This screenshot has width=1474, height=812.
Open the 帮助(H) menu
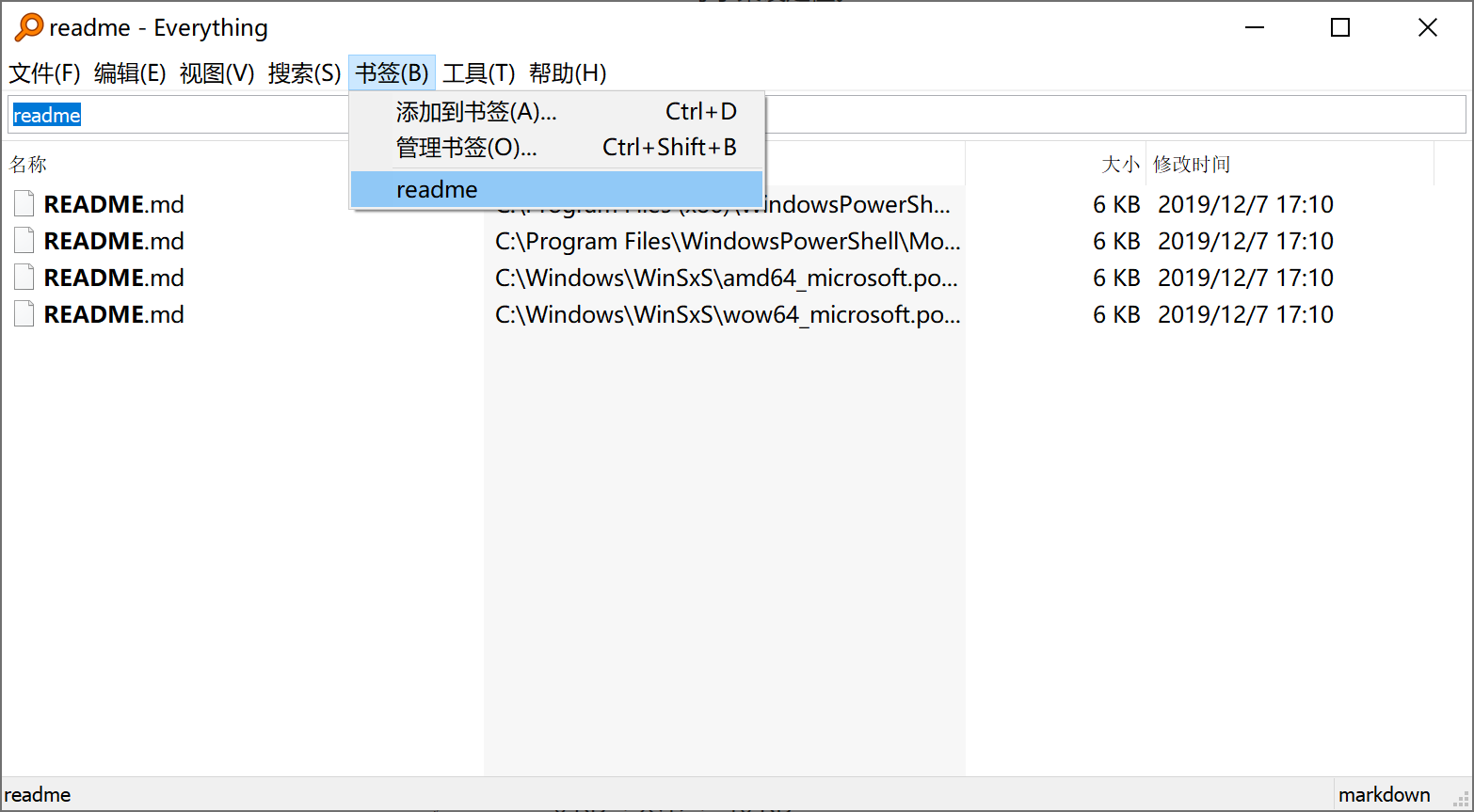[x=568, y=73]
